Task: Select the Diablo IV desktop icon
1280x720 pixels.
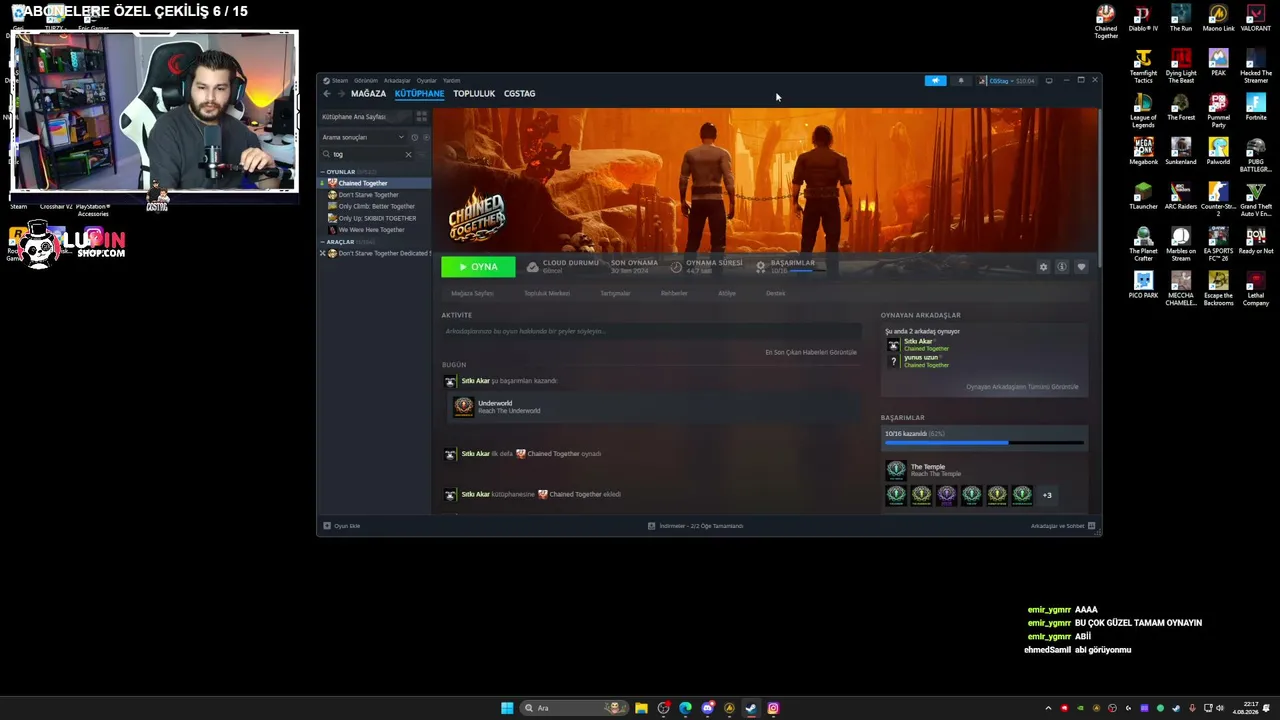Action: 1143,18
